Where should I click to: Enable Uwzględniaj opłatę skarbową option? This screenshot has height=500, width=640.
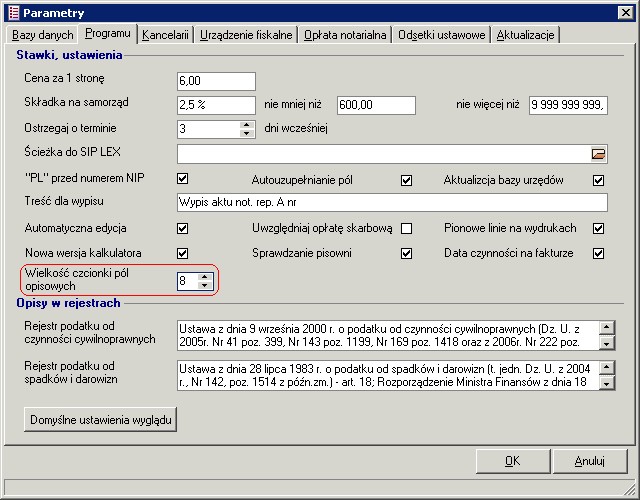coord(406,228)
